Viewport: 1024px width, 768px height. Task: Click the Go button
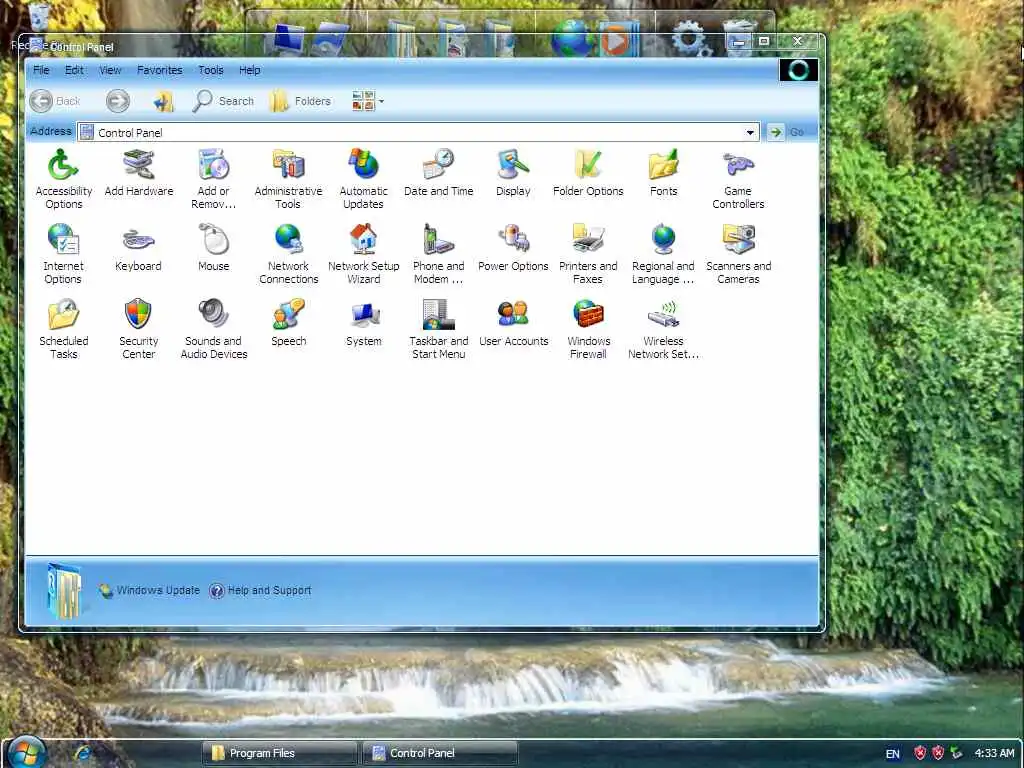coord(786,132)
